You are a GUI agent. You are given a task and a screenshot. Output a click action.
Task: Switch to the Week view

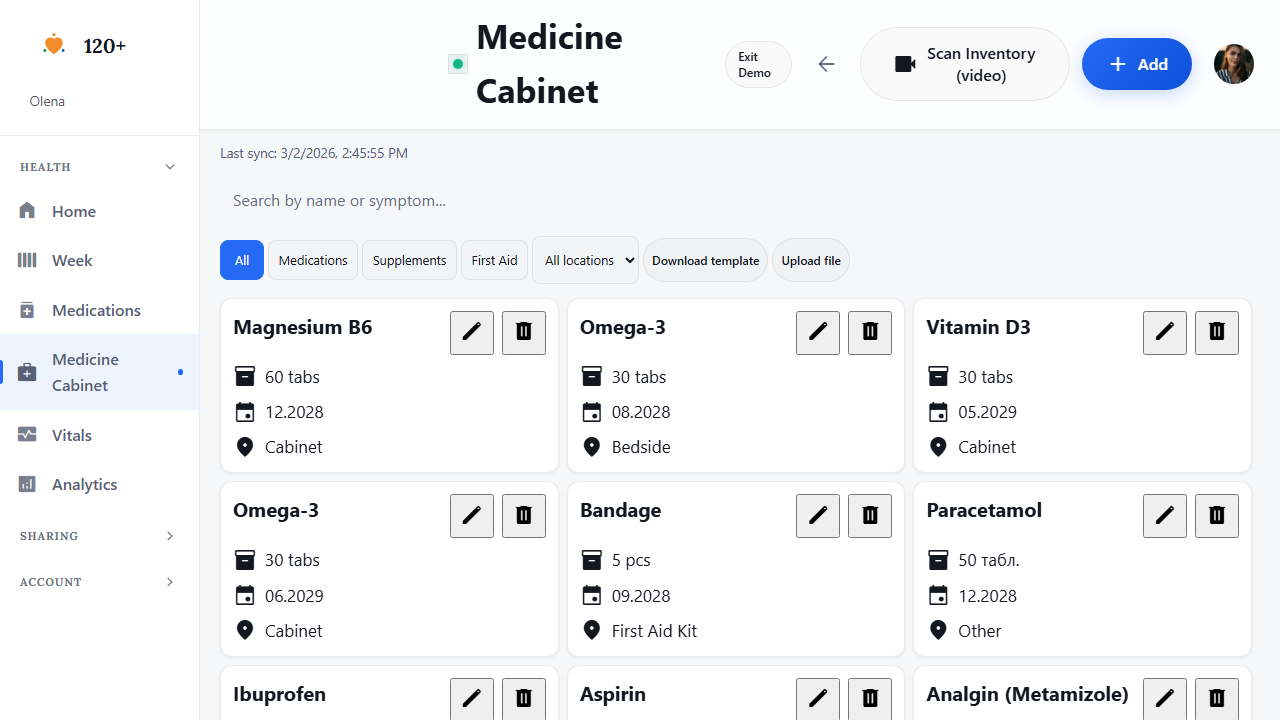tap(71, 260)
